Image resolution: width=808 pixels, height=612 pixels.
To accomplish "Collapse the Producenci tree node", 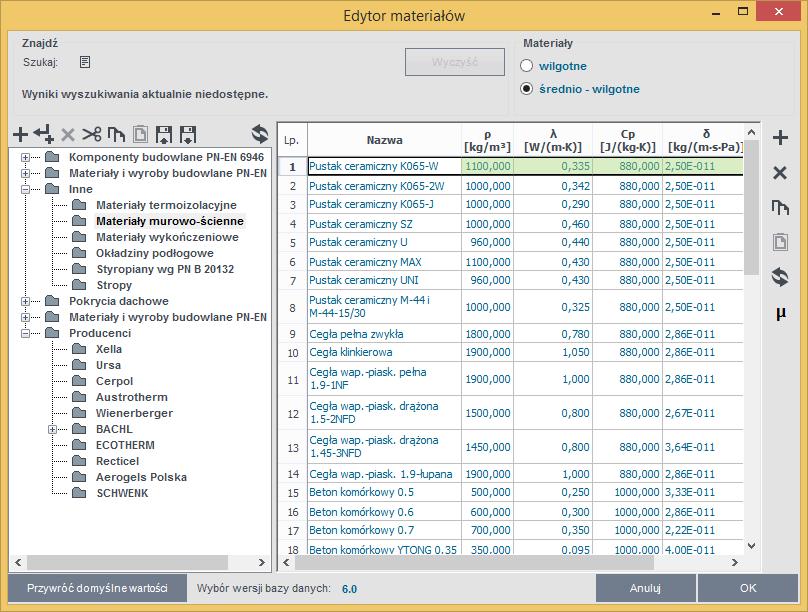I will point(25,333).
